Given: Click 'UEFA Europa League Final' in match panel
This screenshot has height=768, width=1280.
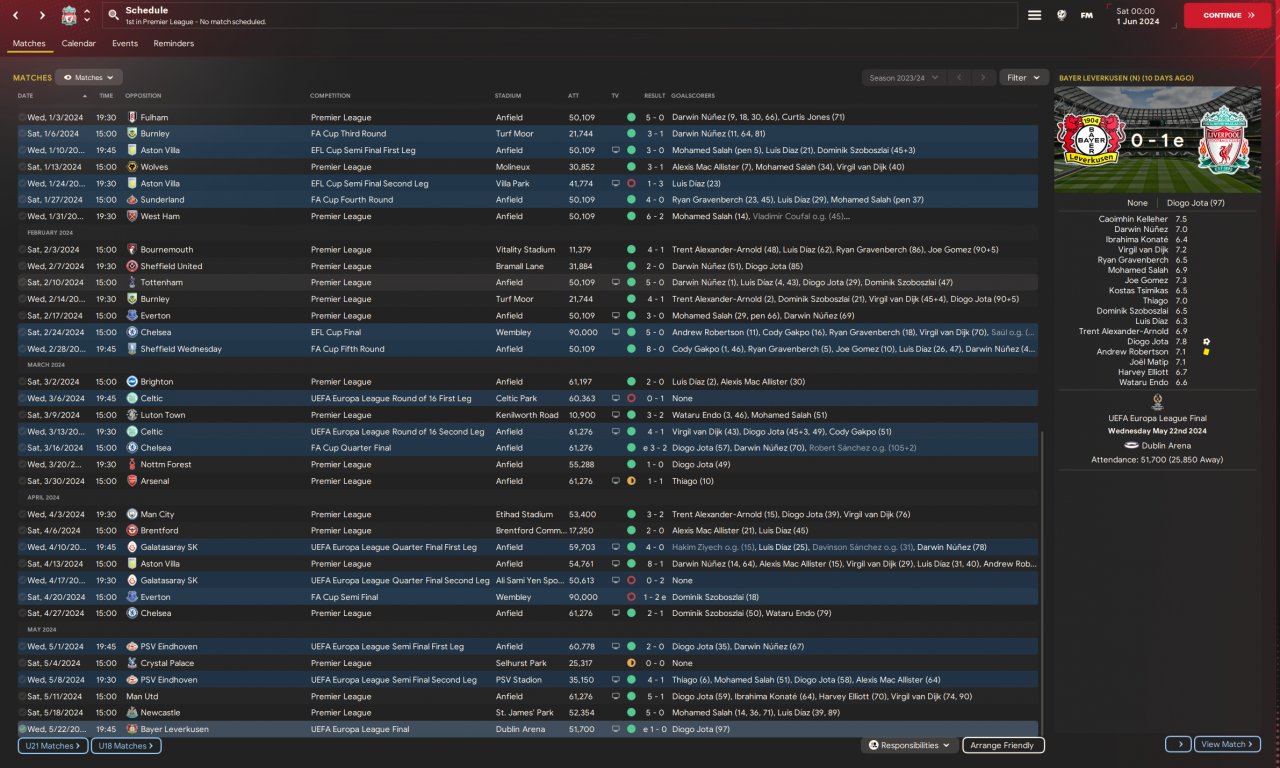Looking at the screenshot, I should 1157,418.
